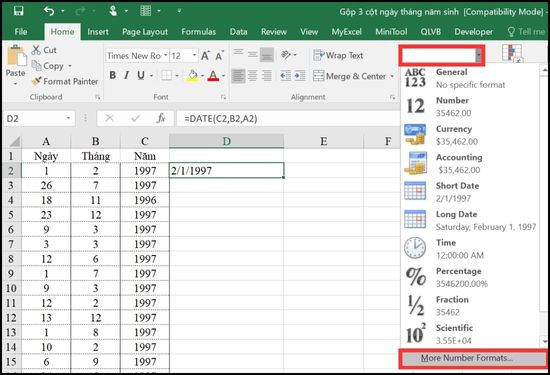Increase font size with large A icon
The height and width of the screenshot is (375, 550).
click(x=205, y=55)
